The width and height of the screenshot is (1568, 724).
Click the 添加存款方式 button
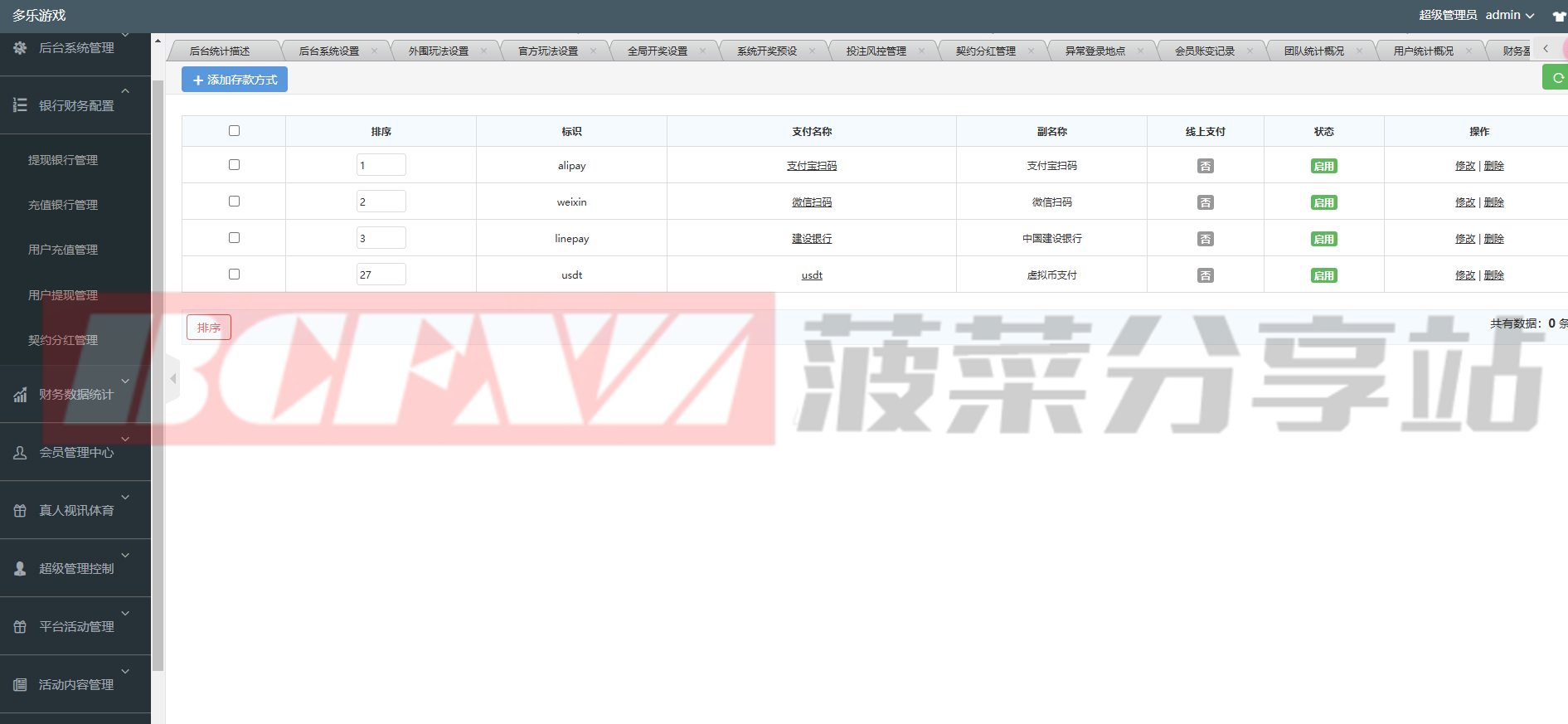pos(235,80)
